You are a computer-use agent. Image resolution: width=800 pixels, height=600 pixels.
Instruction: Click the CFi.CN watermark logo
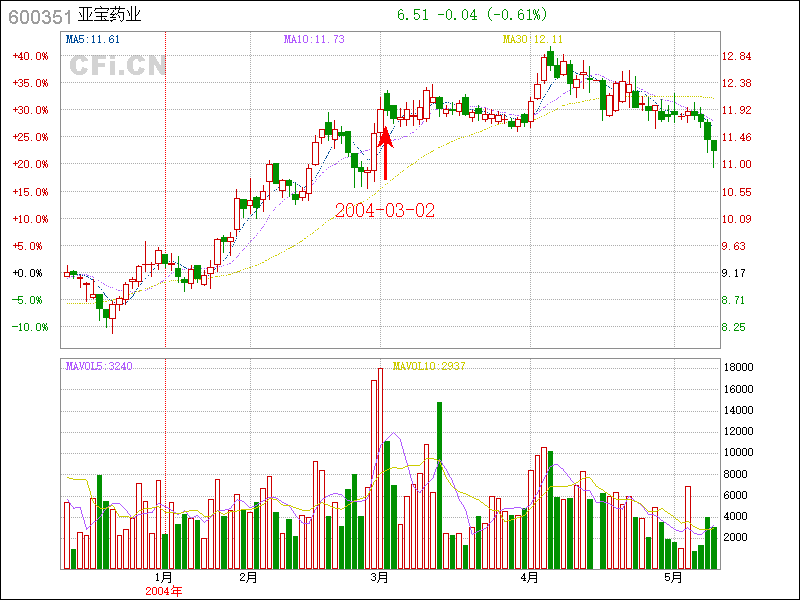(x=118, y=66)
